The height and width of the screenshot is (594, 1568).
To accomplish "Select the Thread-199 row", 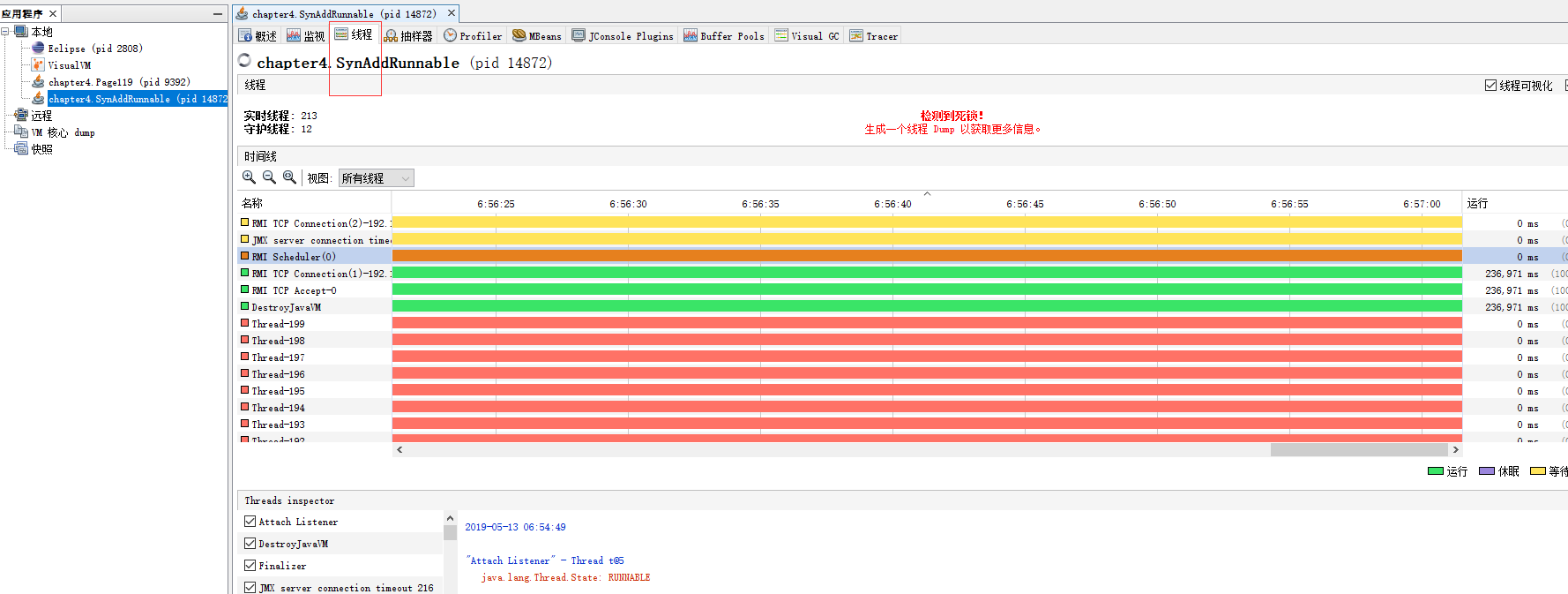I will point(315,324).
